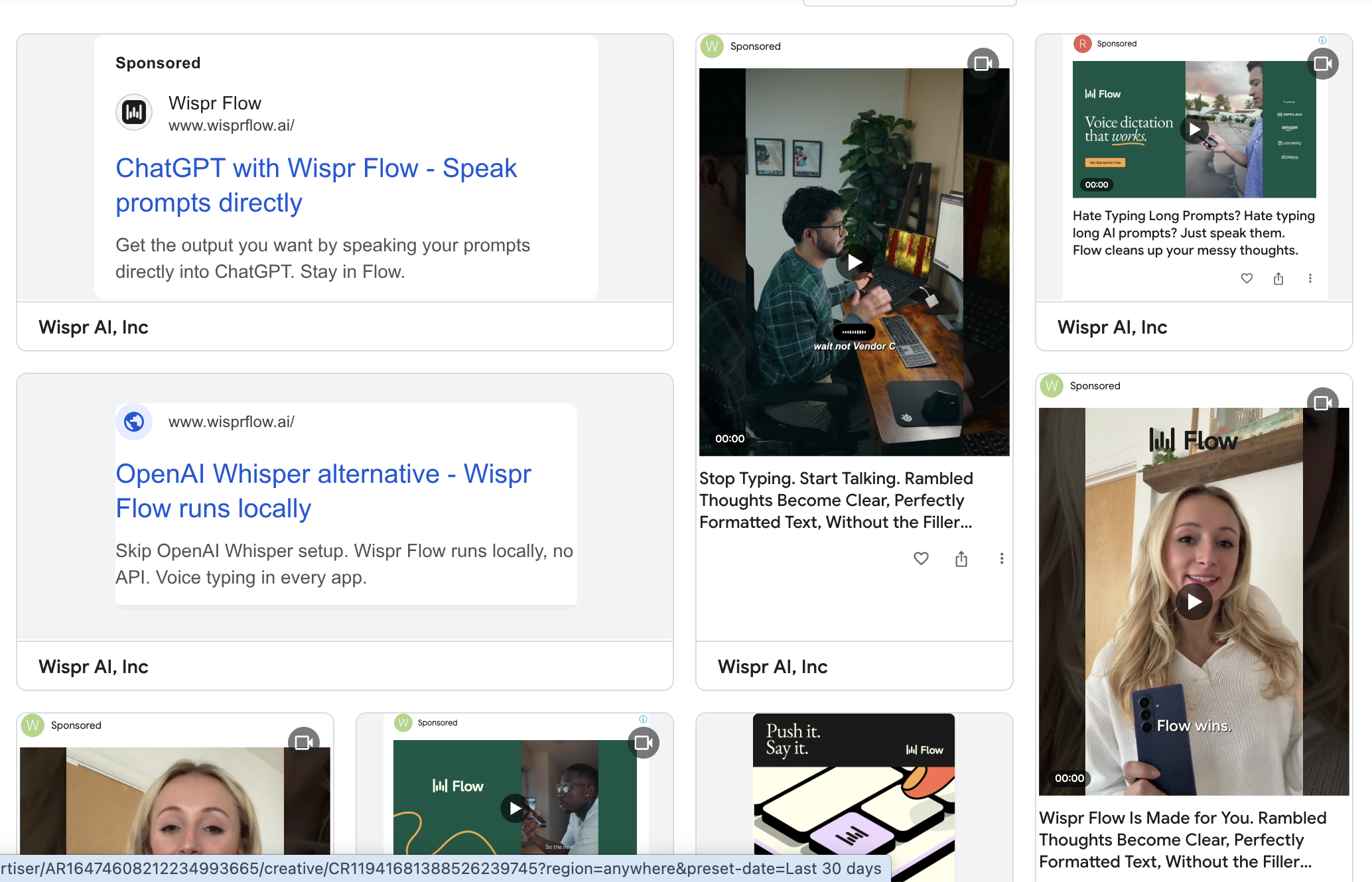Click video camera badge on Flow wins ad
This screenshot has width=1372, height=882.
pos(1323,403)
